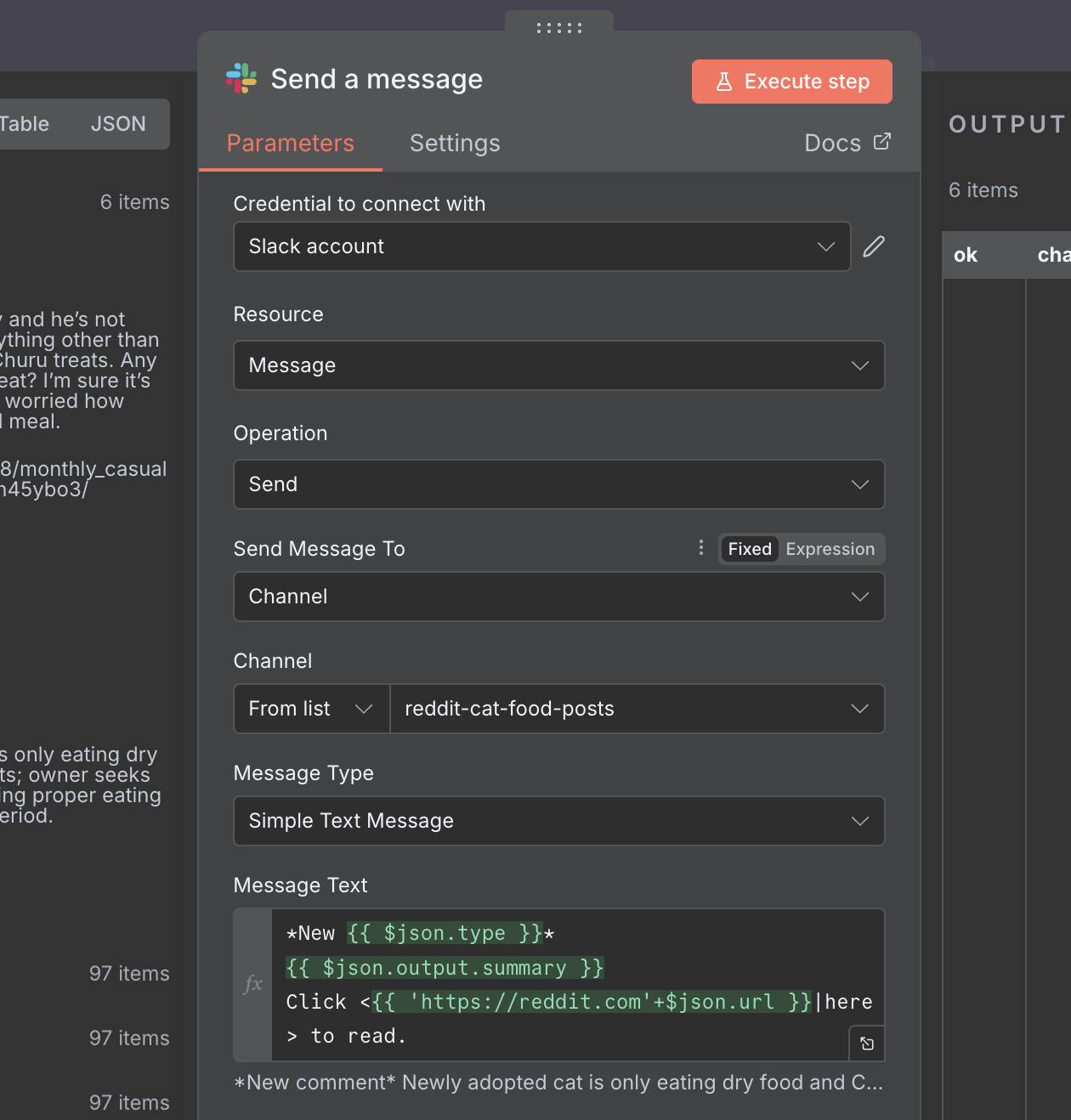
Task: Click the expand editor icon in the Message Text corner
Action: coord(866,1043)
